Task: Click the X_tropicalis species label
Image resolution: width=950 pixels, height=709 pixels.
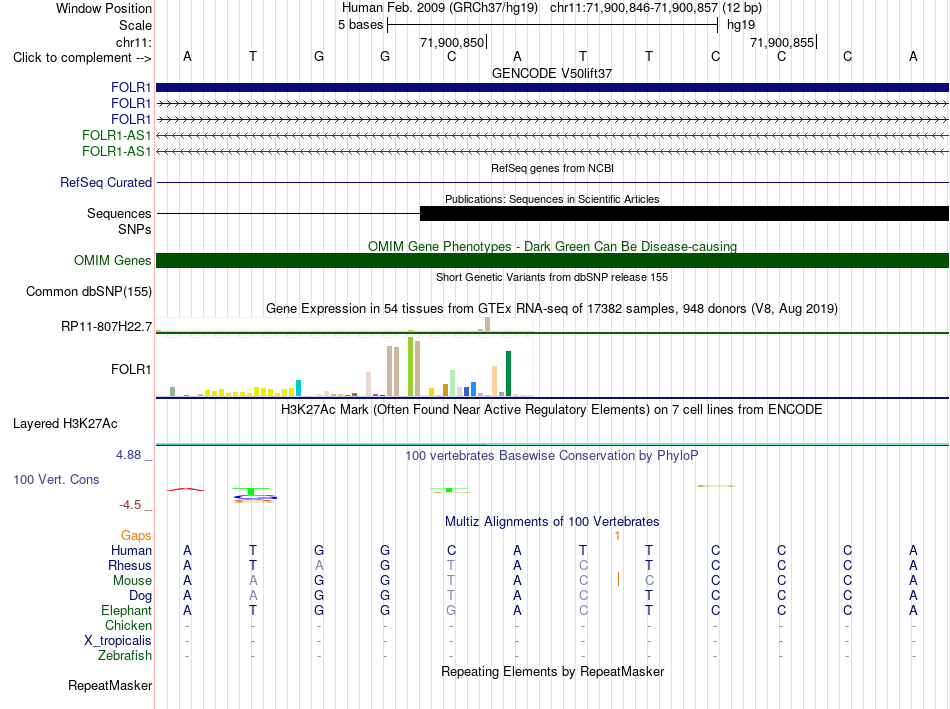Action: click(118, 641)
